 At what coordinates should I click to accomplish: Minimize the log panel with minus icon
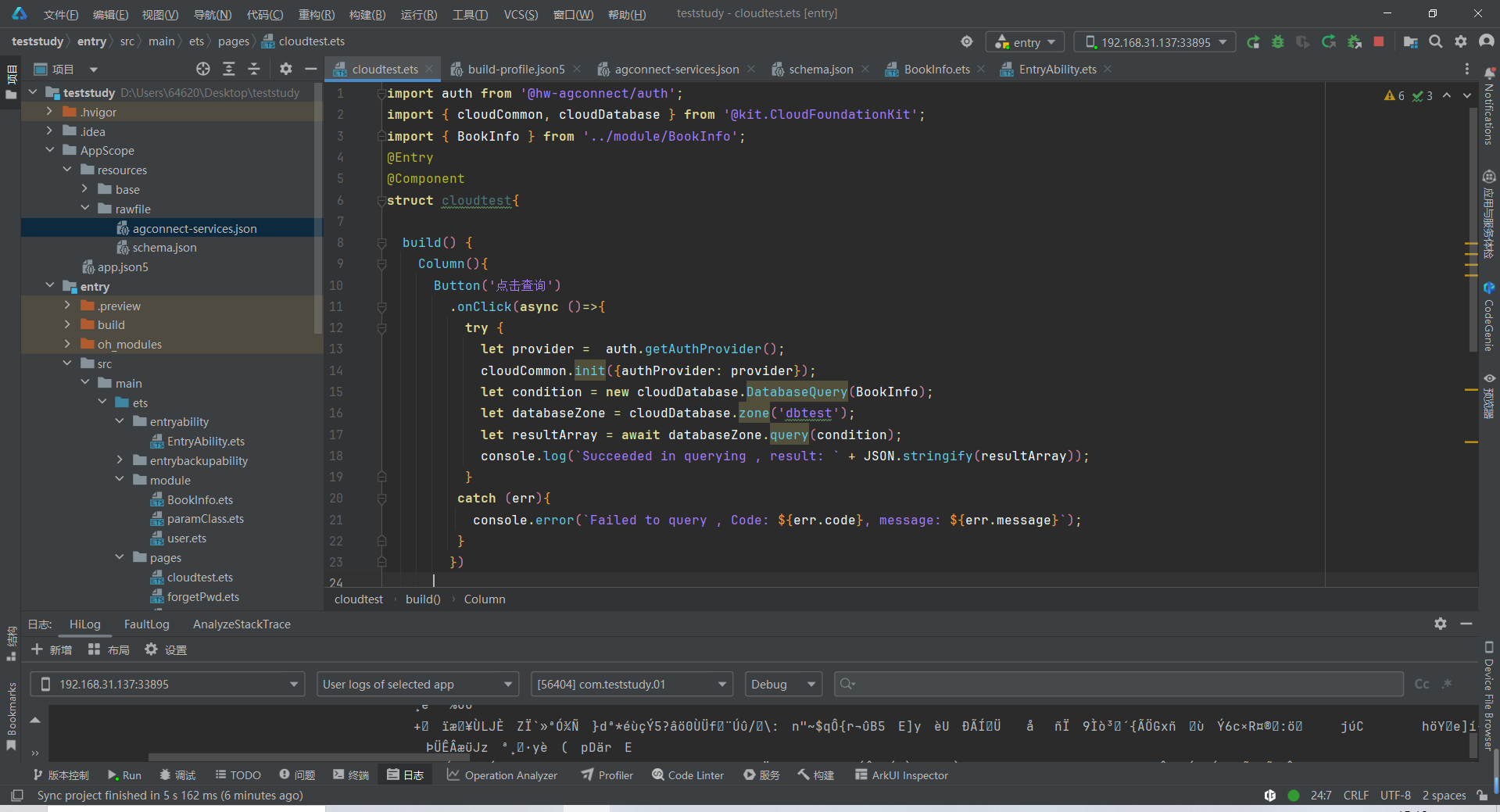coord(1466,624)
